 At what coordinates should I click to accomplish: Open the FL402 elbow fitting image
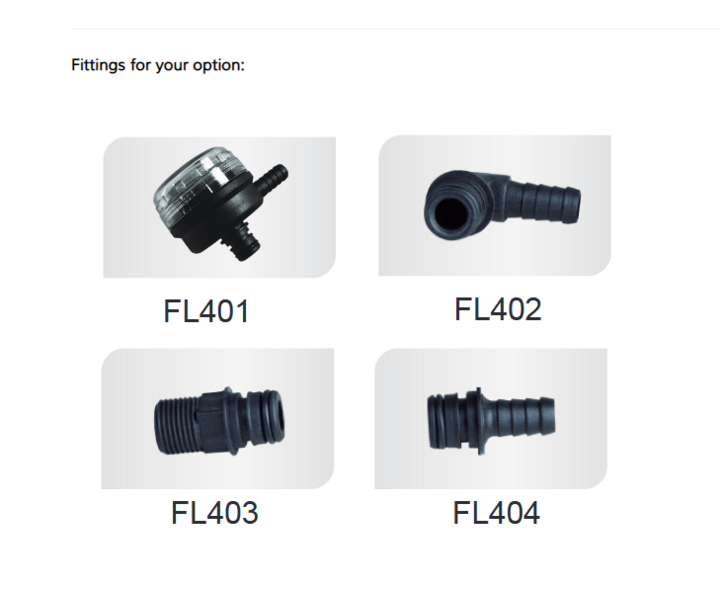click(495, 205)
